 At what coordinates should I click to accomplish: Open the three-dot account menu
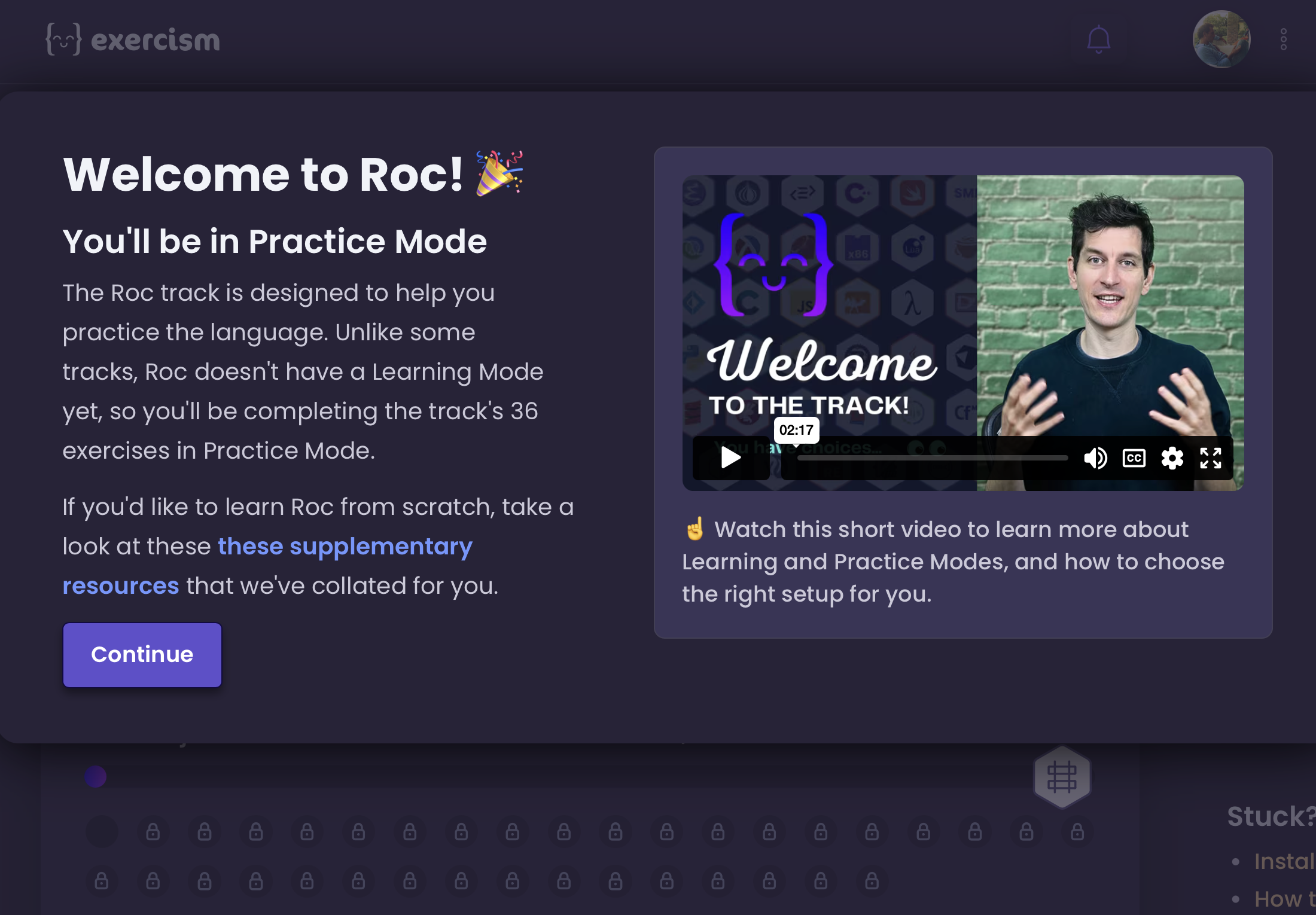(x=1284, y=39)
